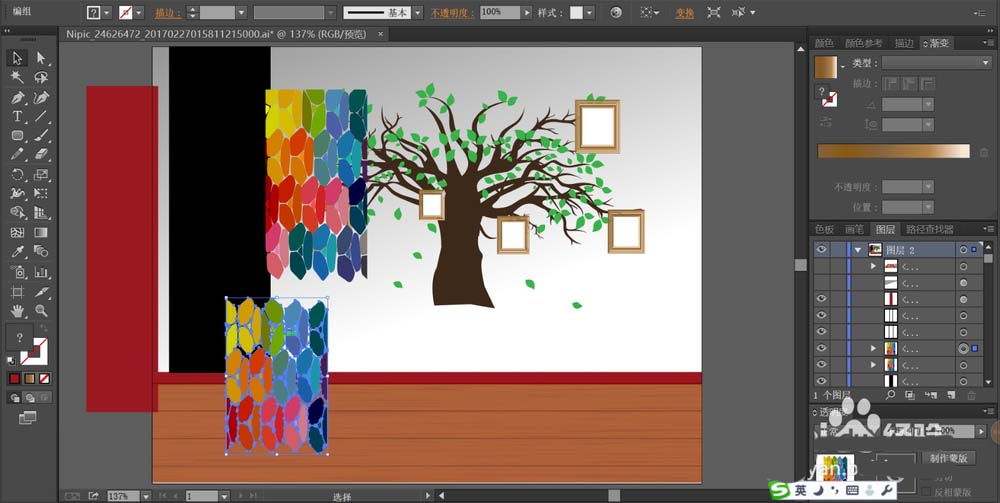Viewport: 1000px width, 503px height.
Task: Select the Direct Selection tool
Action: click(41, 58)
